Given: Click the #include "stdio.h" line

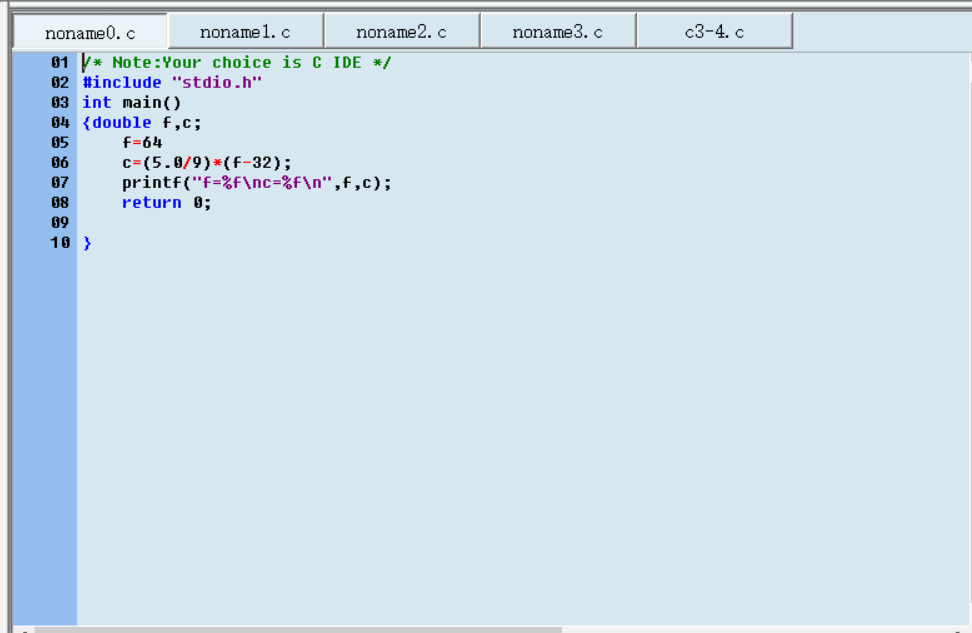Looking at the screenshot, I should pos(172,82).
